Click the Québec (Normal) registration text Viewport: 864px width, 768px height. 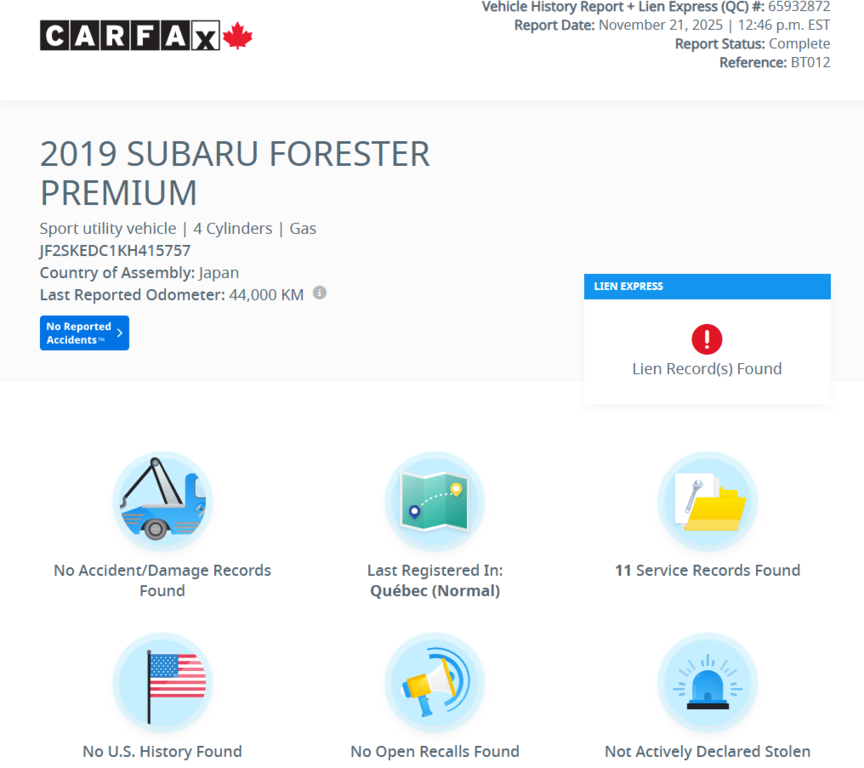[434, 590]
